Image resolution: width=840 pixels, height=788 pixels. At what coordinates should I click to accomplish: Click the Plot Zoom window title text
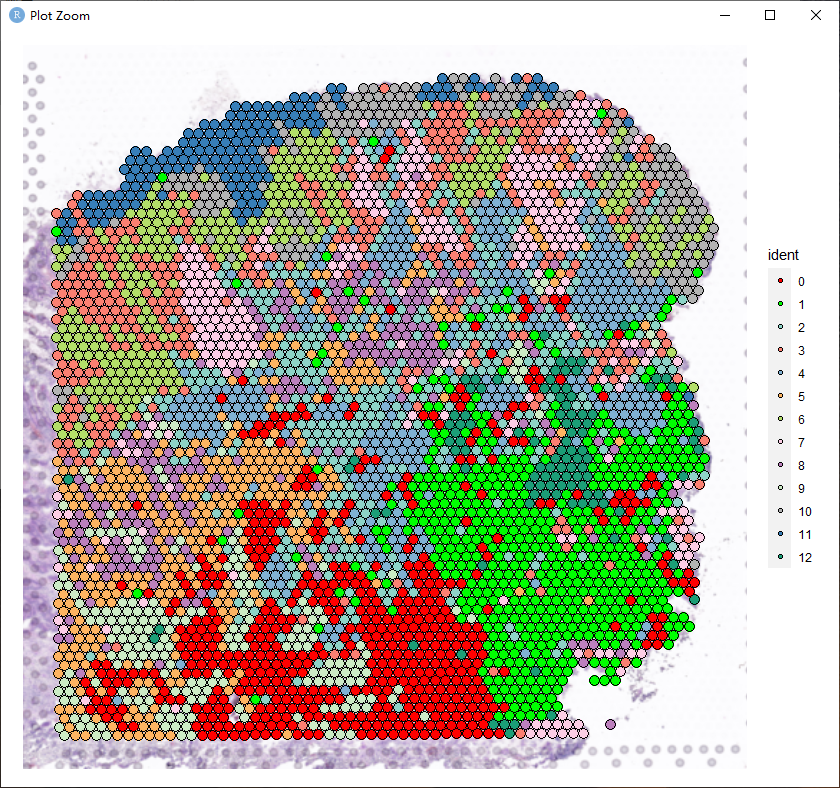[x=60, y=16]
